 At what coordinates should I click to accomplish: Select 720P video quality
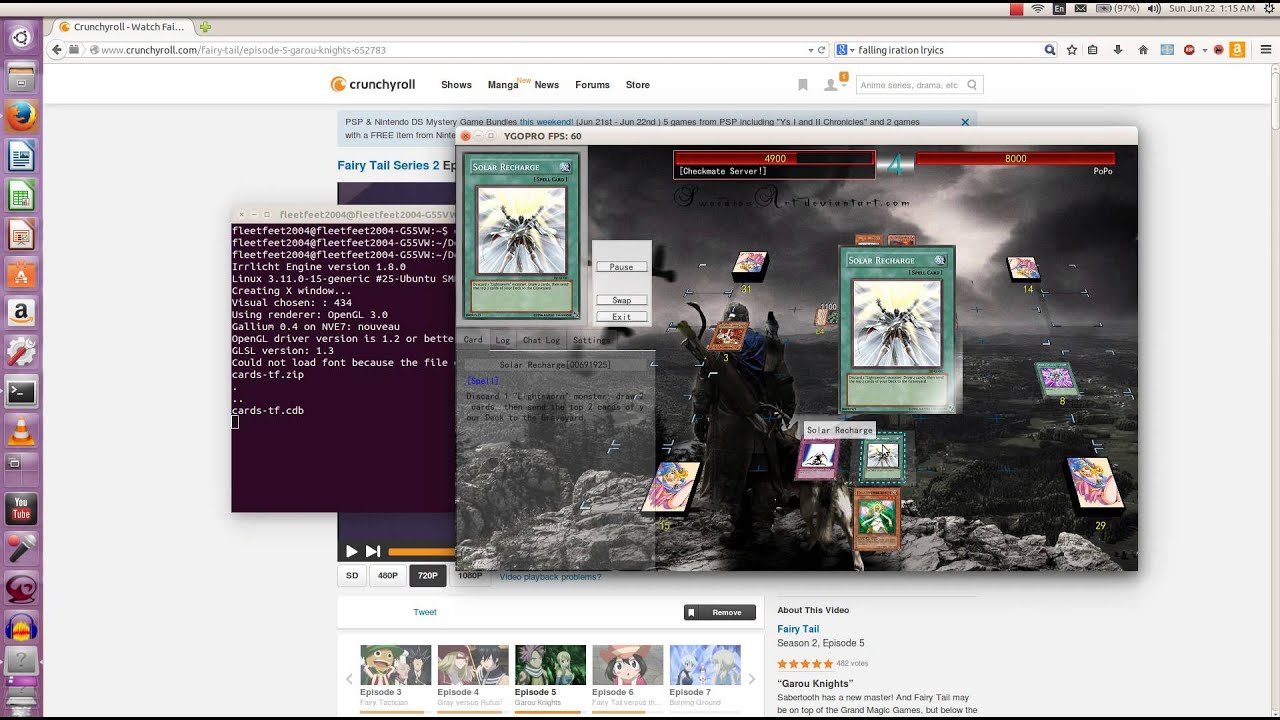pos(428,576)
